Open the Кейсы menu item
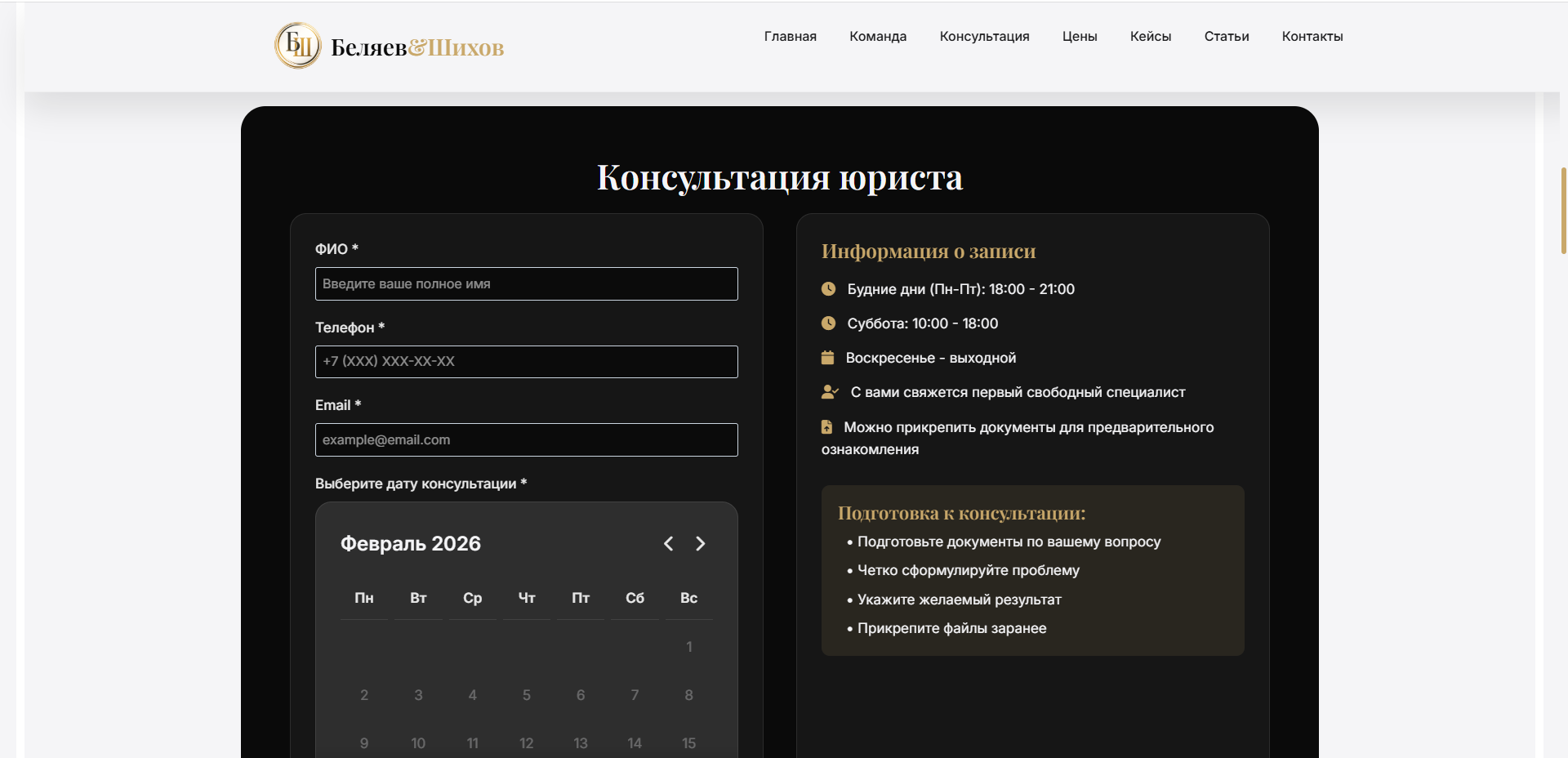 1151,37
